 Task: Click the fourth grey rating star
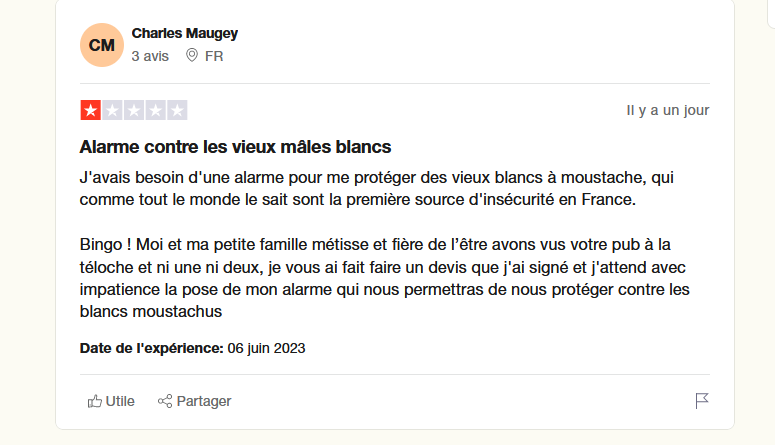156,110
